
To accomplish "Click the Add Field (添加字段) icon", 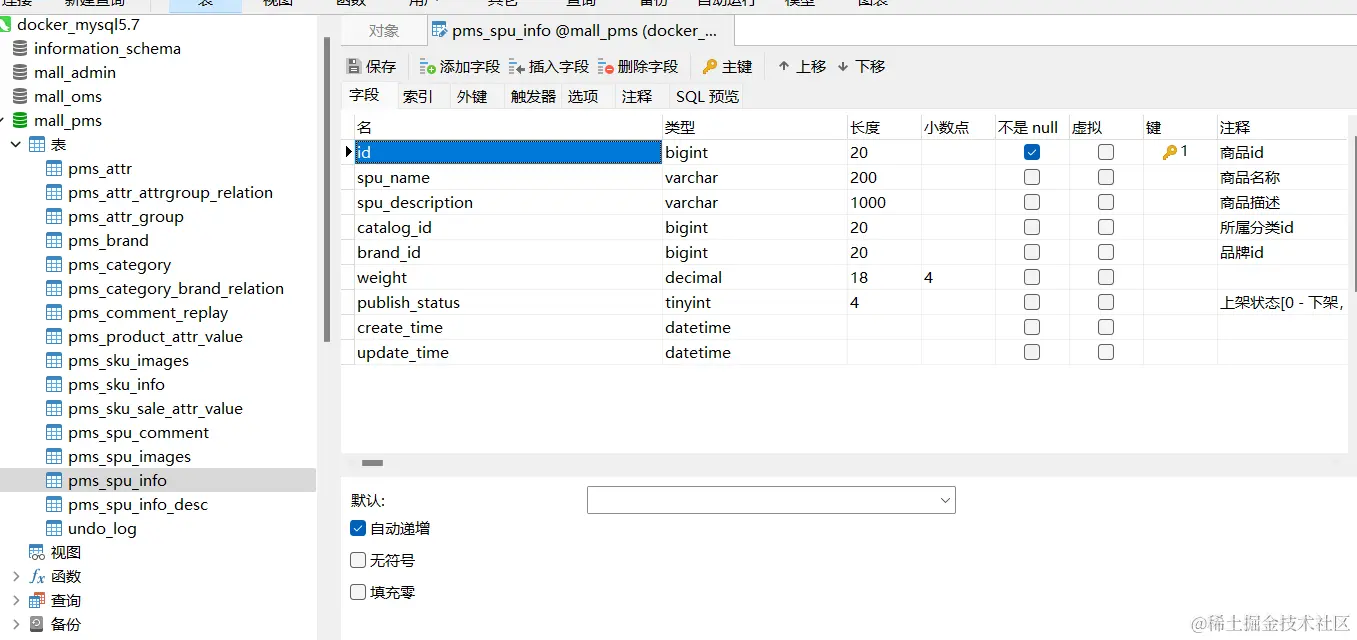I will pyautogui.click(x=428, y=66).
